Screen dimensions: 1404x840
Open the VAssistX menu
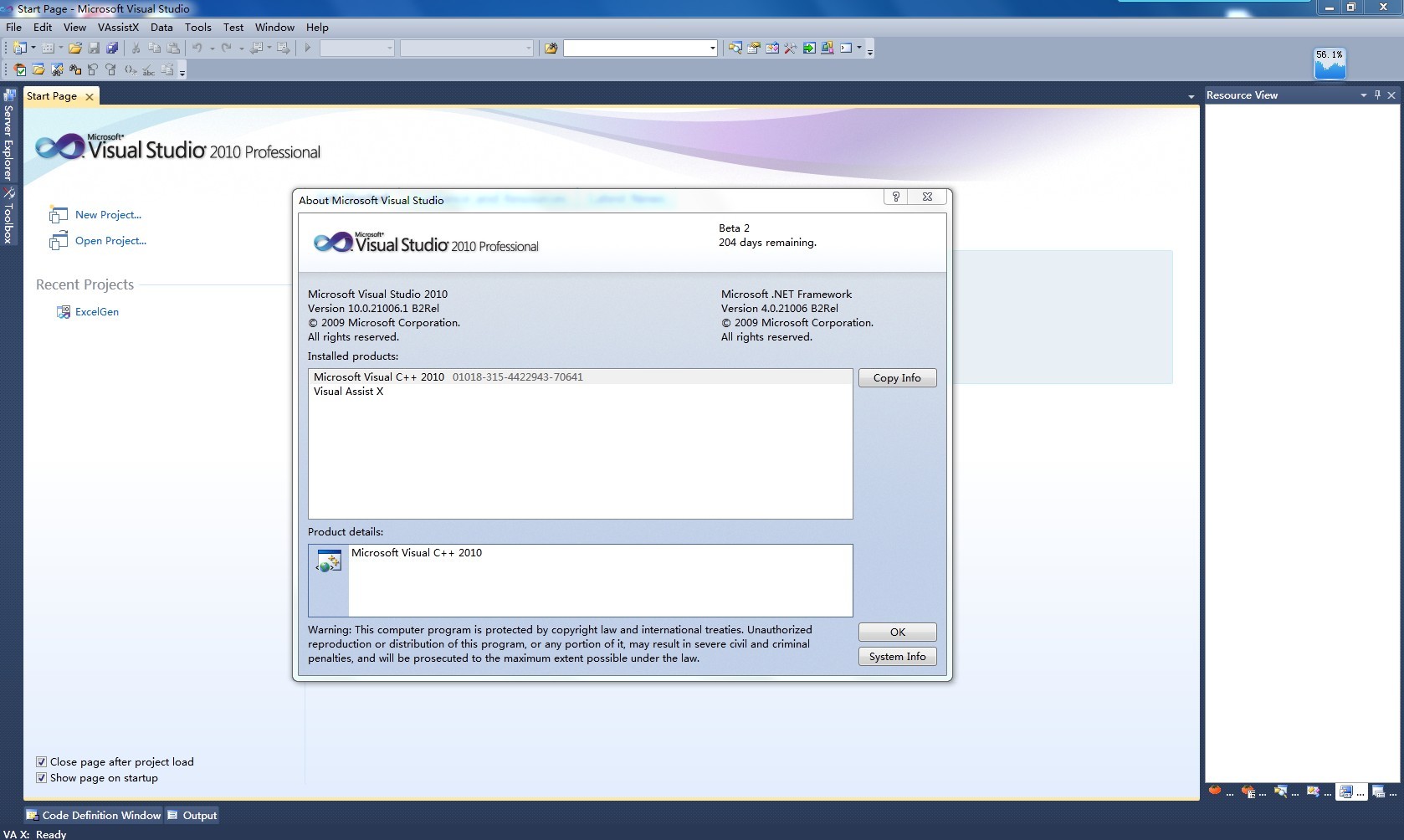pyautogui.click(x=118, y=28)
